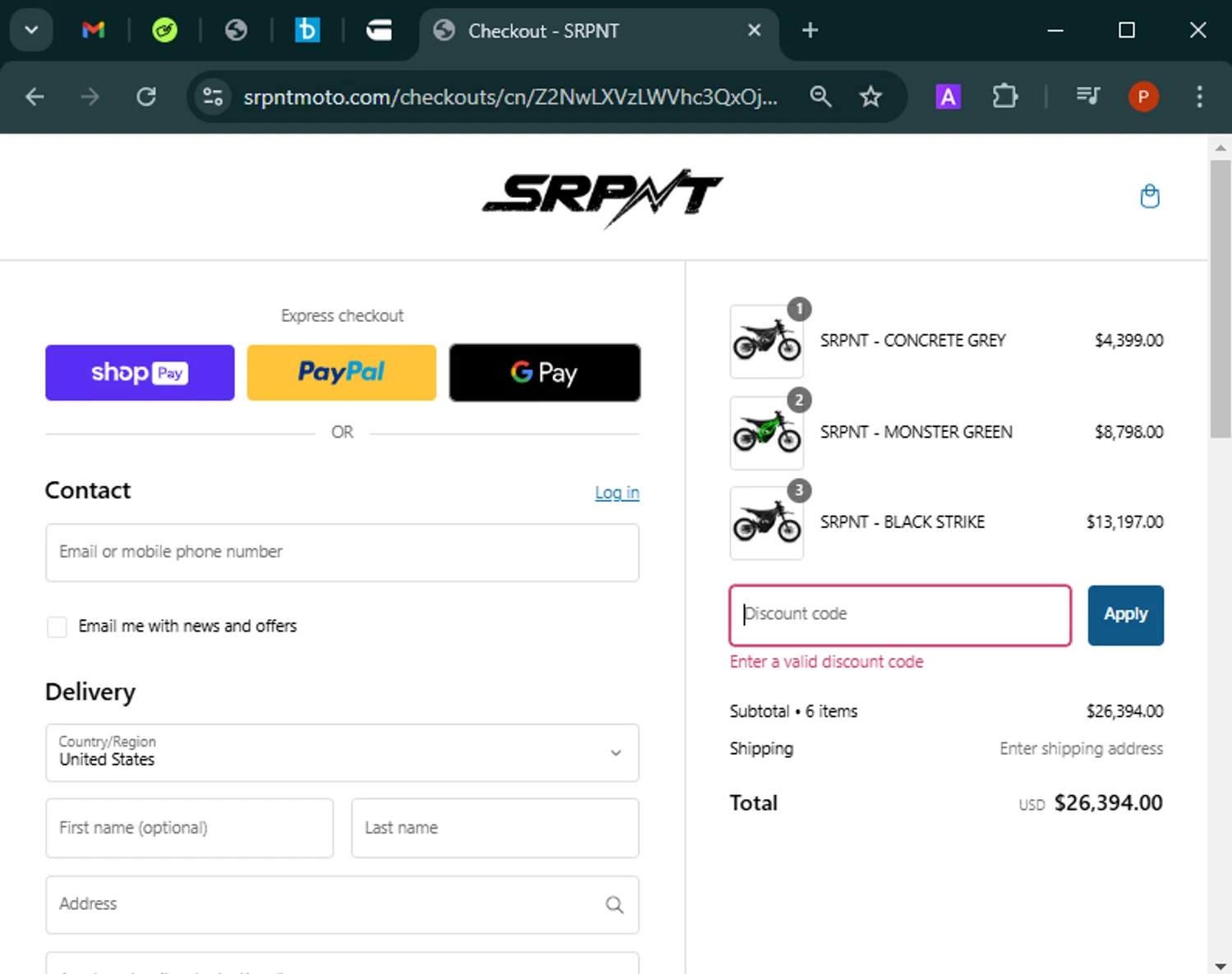Open the white card icon pinned tab
The image size is (1232, 974).
tap(379, 30)
